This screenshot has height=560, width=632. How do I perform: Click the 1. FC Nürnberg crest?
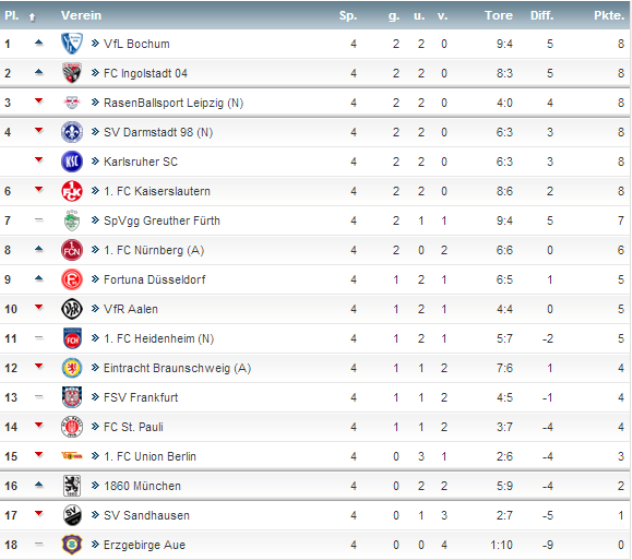click(72, 250)
